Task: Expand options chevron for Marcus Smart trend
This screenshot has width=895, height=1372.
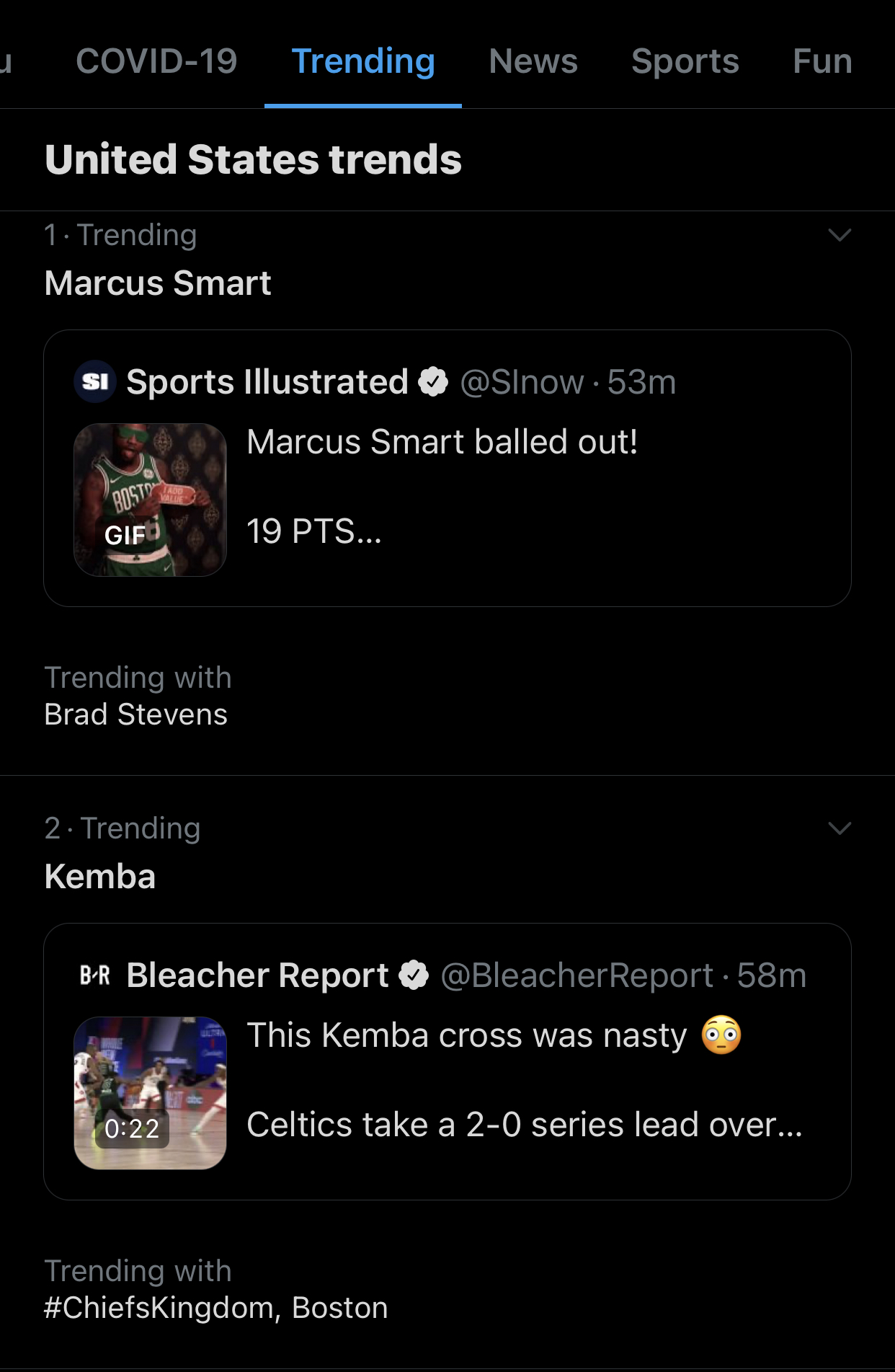Action: (x=840, y=235)
